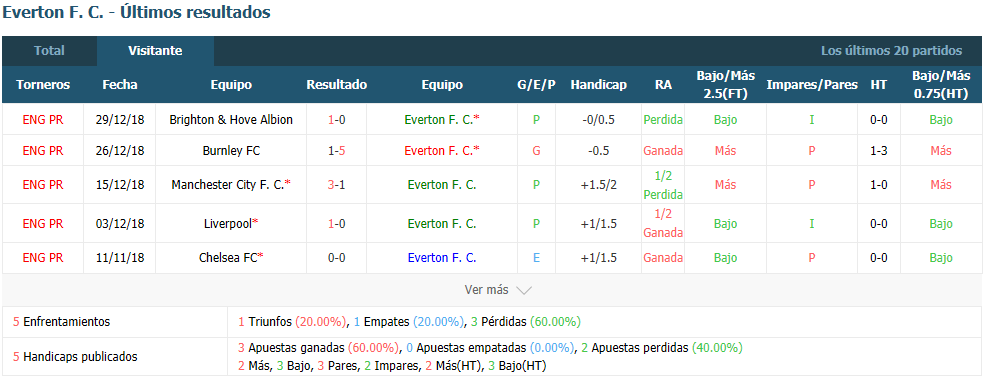Click the Impares/Pares column header
This screenshot has height=377, width=985.
click(x=812, y=85)
